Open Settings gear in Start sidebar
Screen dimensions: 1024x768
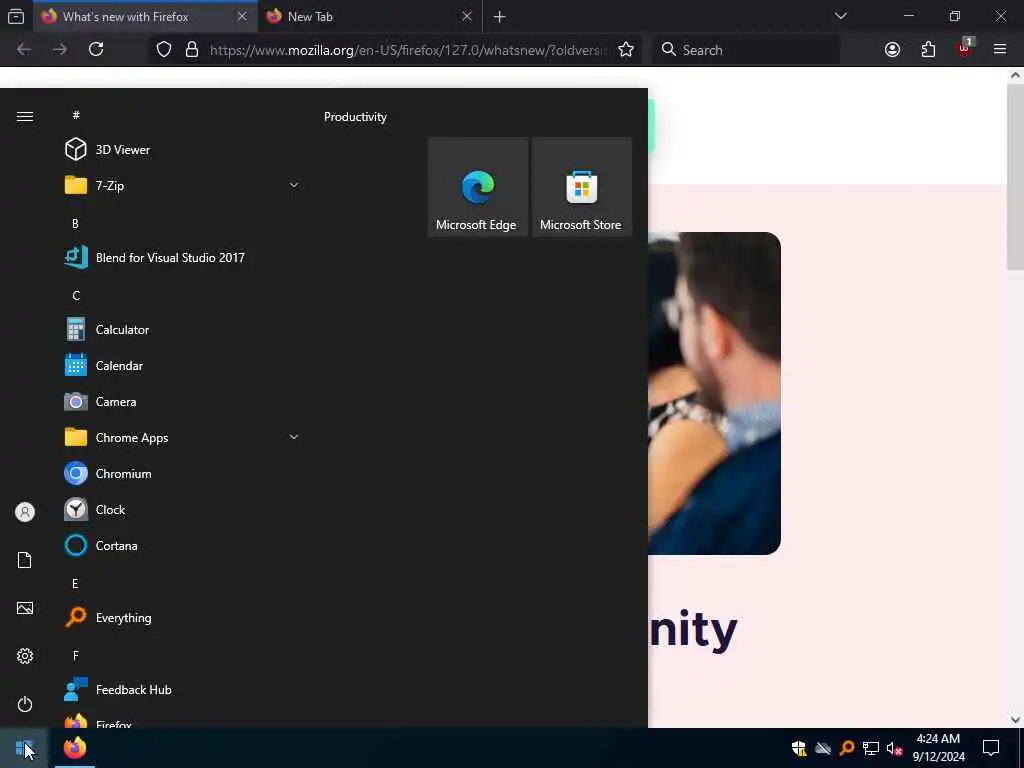click(25, 656)
